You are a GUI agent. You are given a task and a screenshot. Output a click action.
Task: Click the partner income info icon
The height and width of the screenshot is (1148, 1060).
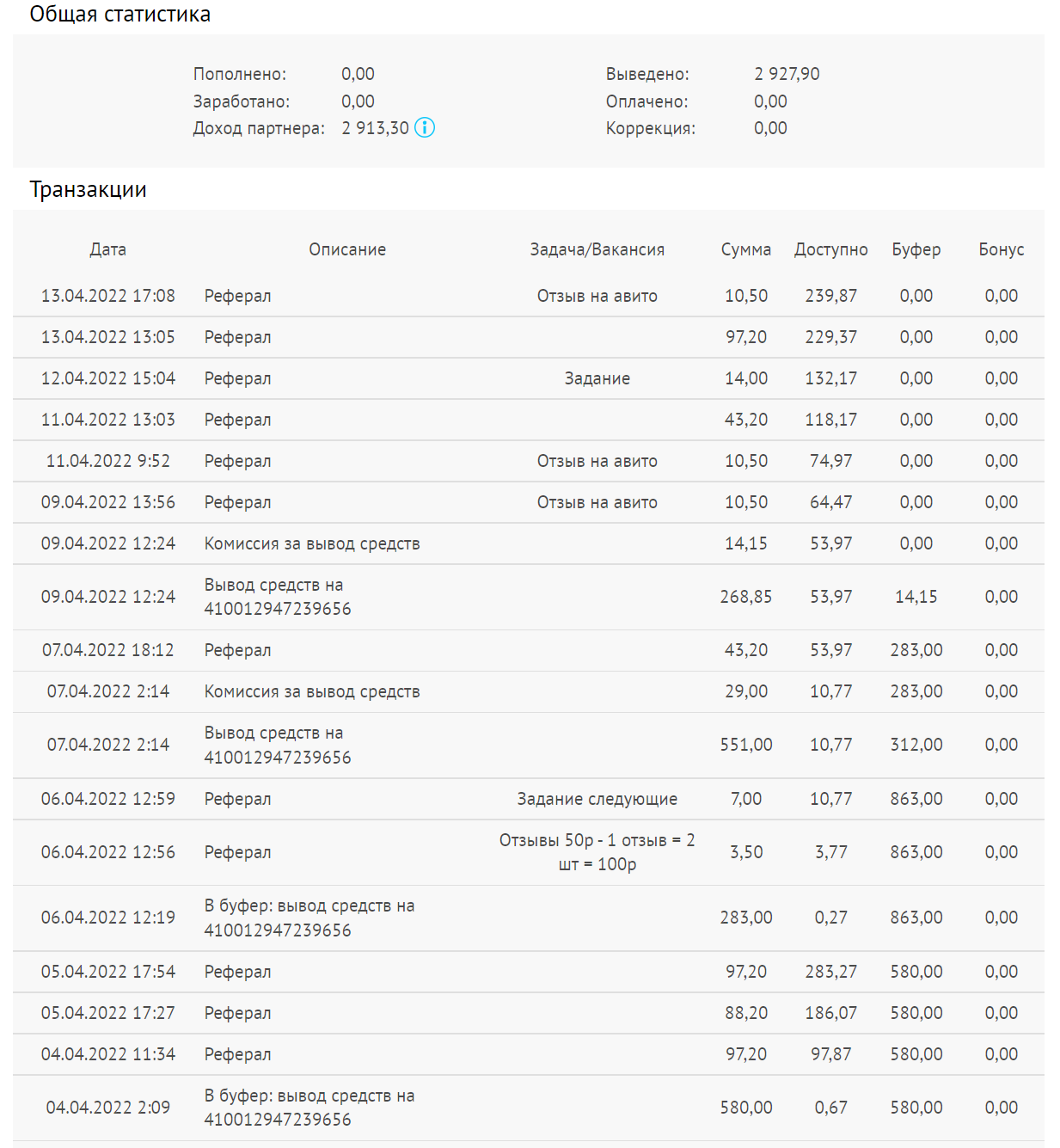point(425,127)
